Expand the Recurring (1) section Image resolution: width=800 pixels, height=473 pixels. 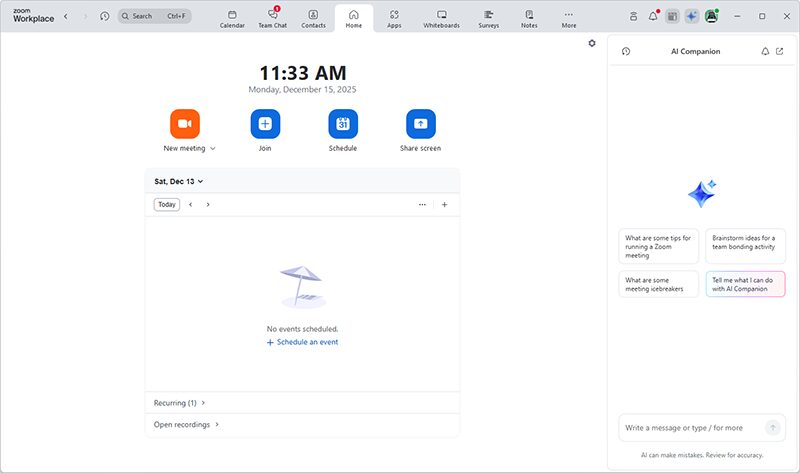tap(180, 403)
